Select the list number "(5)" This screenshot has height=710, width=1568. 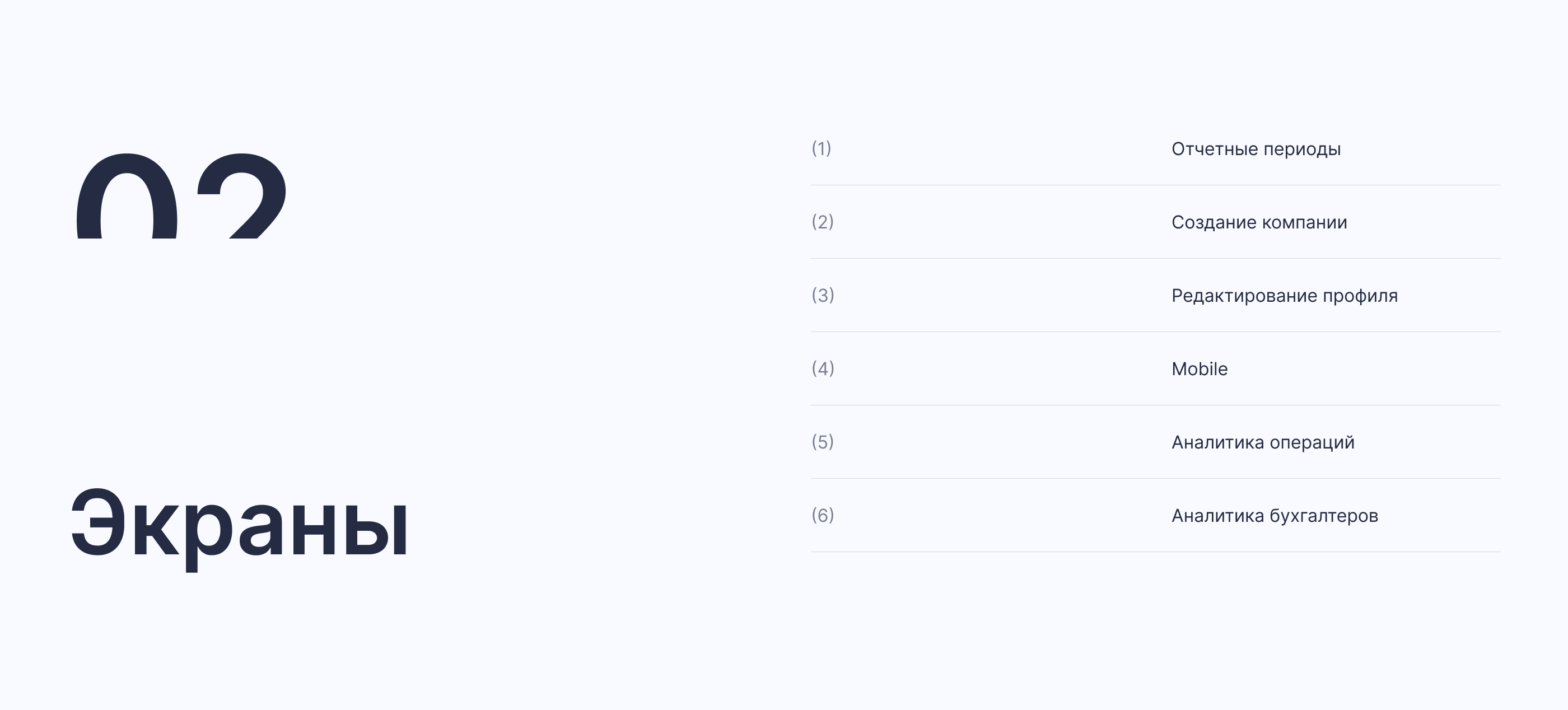[x=822, y=442]
